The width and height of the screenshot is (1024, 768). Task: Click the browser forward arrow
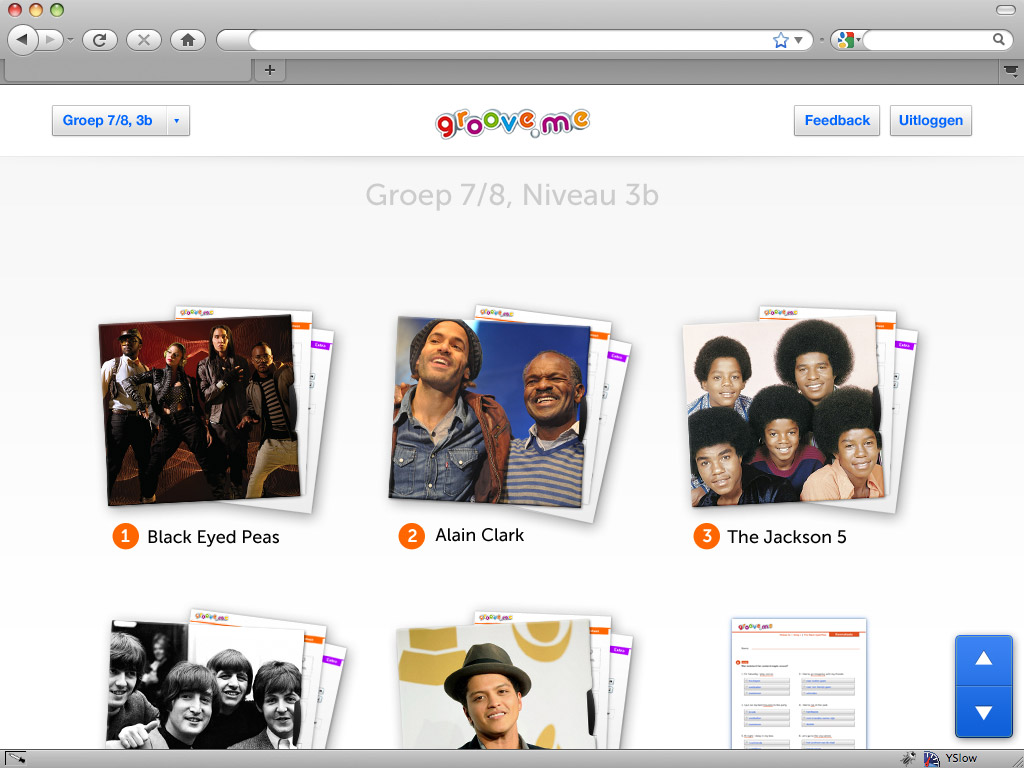click(50, 40)
